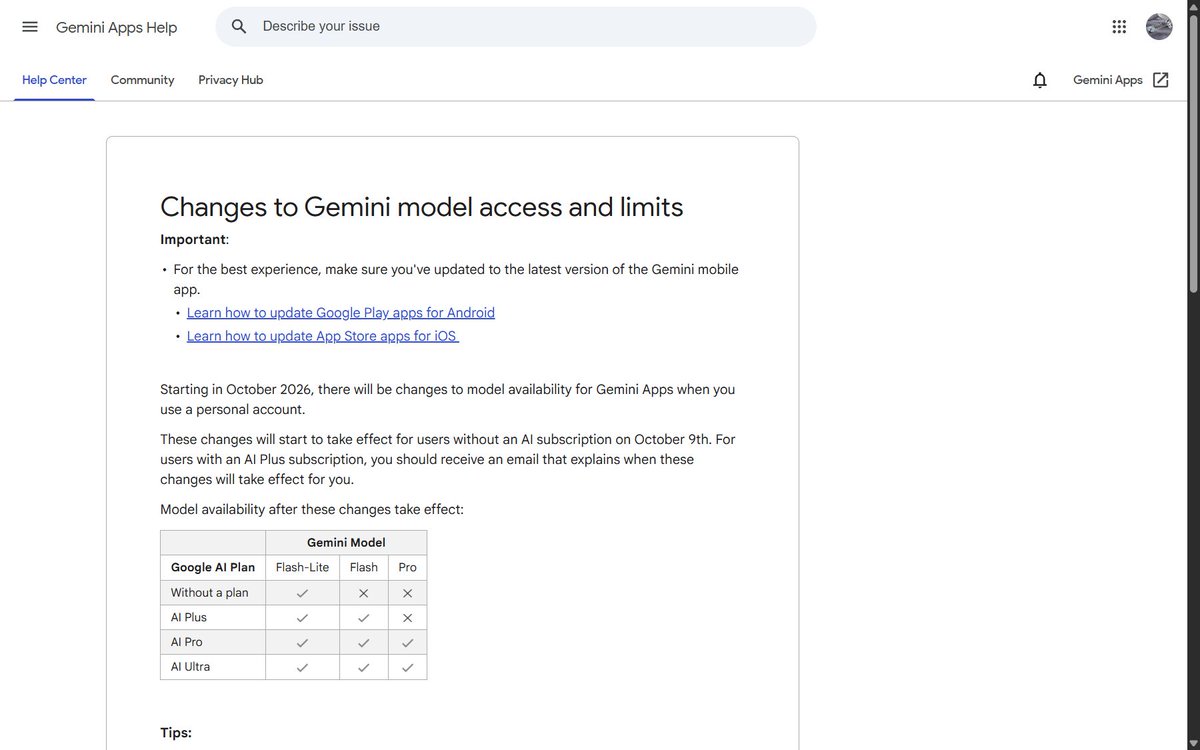Click the Flash cross mark for Without a plan

pyautogui.click(x=364, y=593)
